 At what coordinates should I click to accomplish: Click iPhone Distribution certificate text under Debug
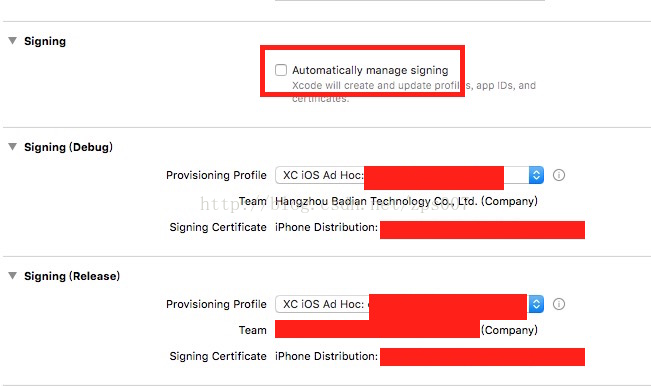[326, 227]
